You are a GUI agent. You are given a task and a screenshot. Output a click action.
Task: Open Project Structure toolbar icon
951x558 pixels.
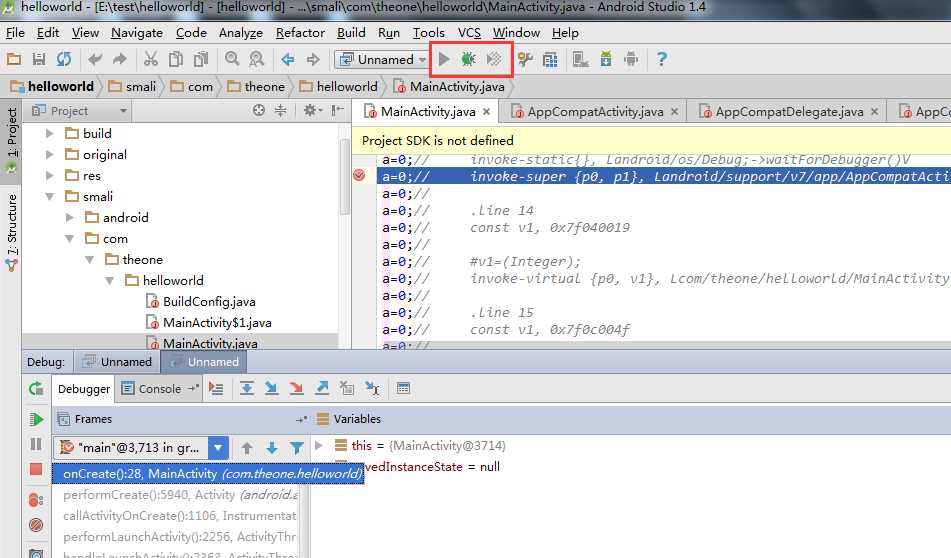pos(550,59)
